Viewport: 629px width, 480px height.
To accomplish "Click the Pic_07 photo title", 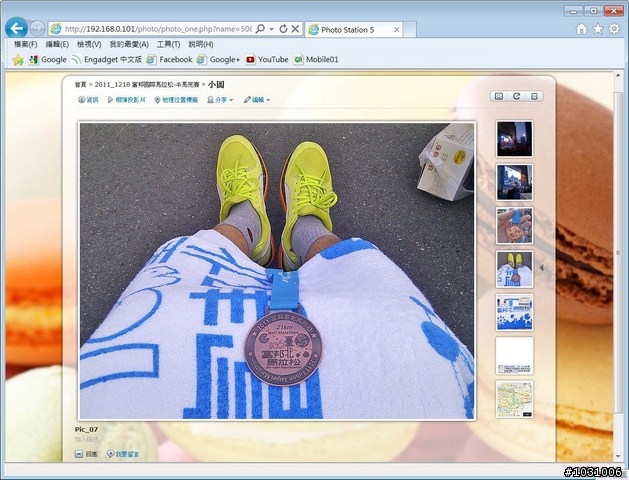I will (86, 429).
